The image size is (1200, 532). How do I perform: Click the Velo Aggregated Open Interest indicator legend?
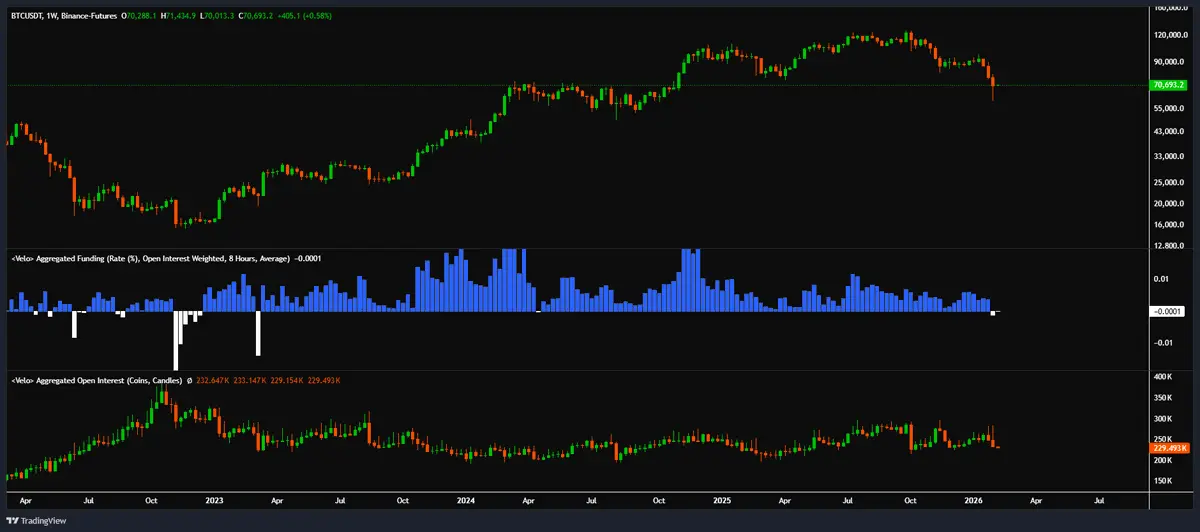(96, 380)
